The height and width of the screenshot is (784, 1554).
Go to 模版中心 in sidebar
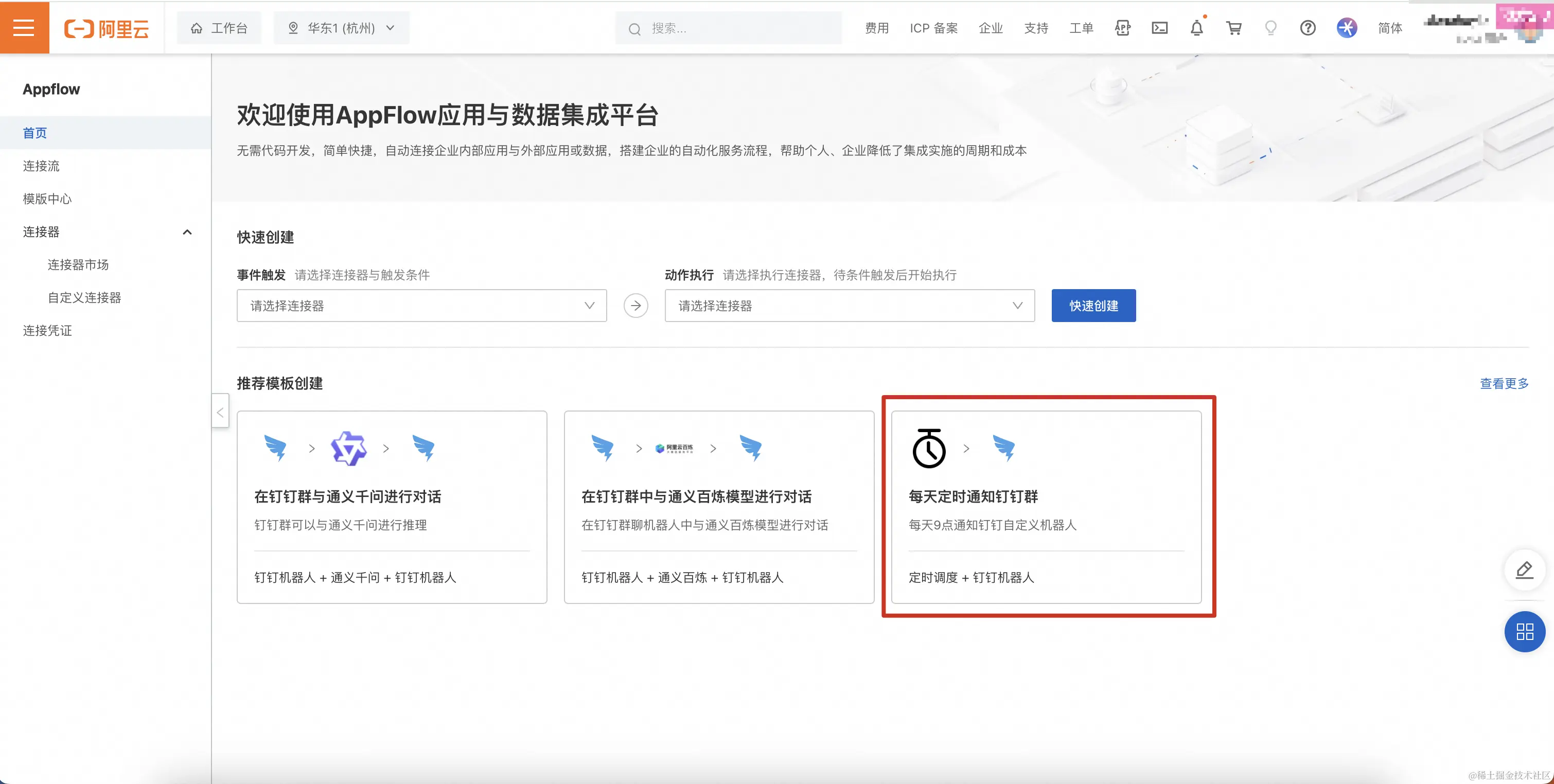click(x=47, y=199)
